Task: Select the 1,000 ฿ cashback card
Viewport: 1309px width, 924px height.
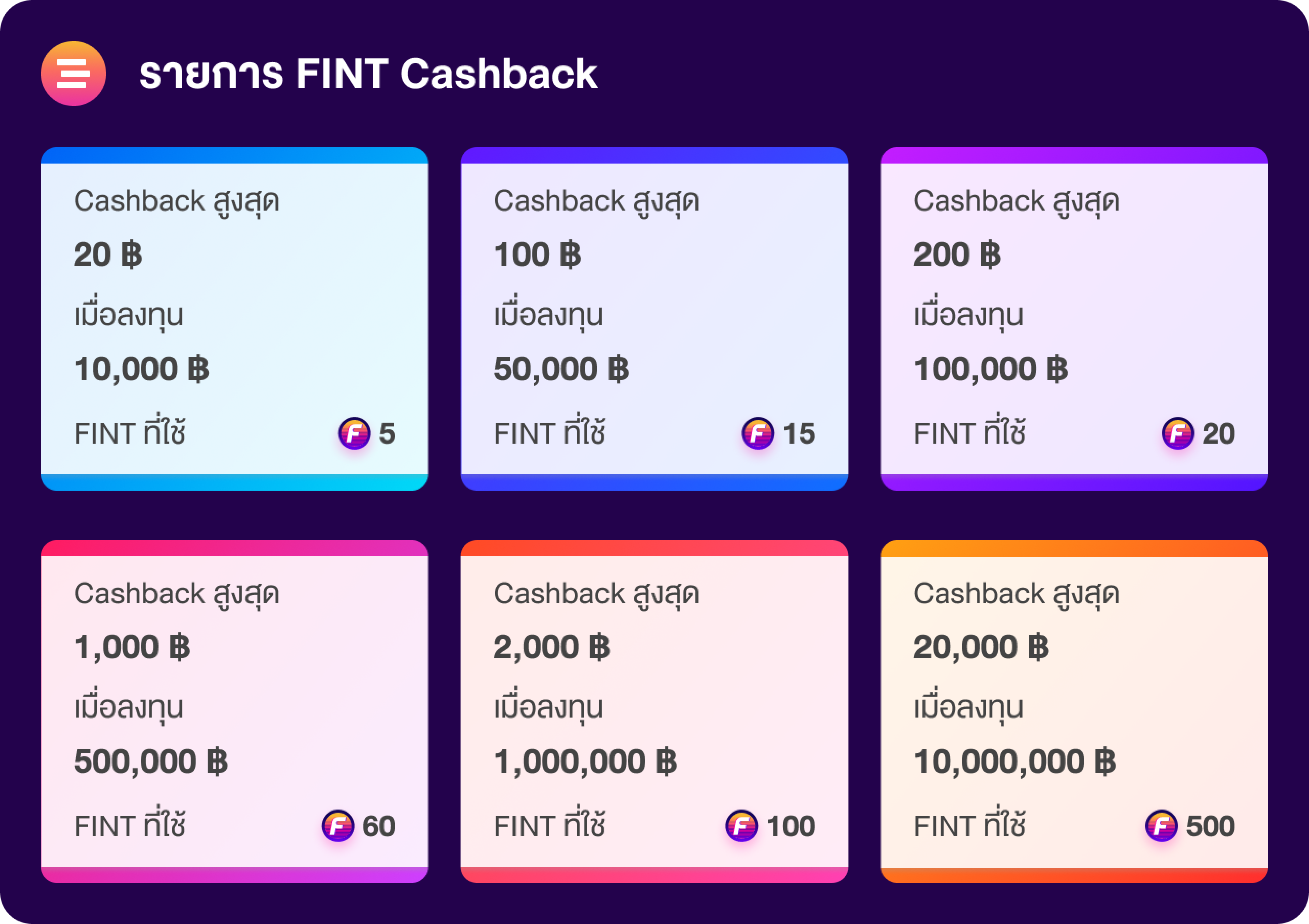Action: coord(234,711)
